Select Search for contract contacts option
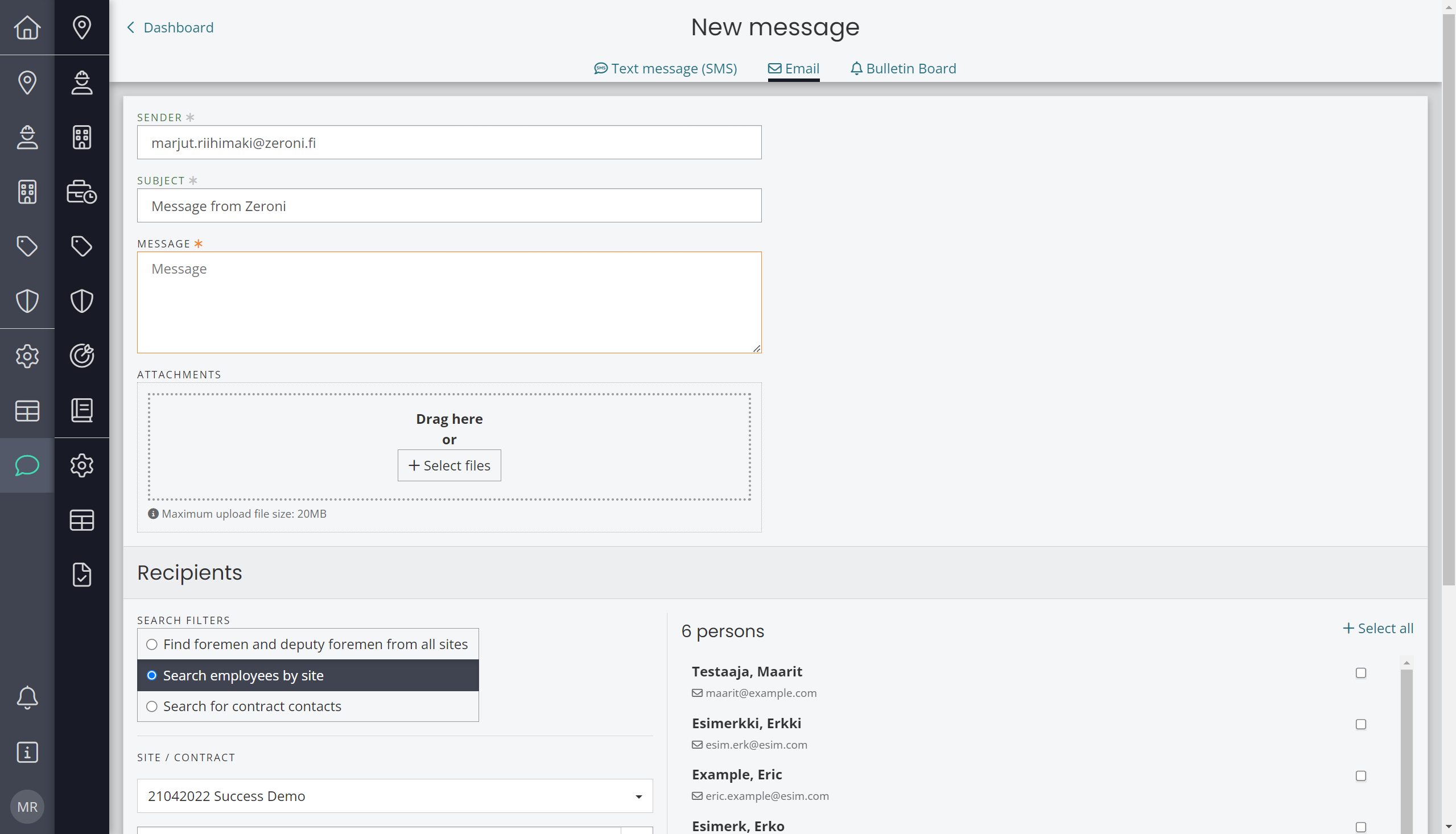The height and width of the screenshot is (834, 1456). click(x=308, y=706)
